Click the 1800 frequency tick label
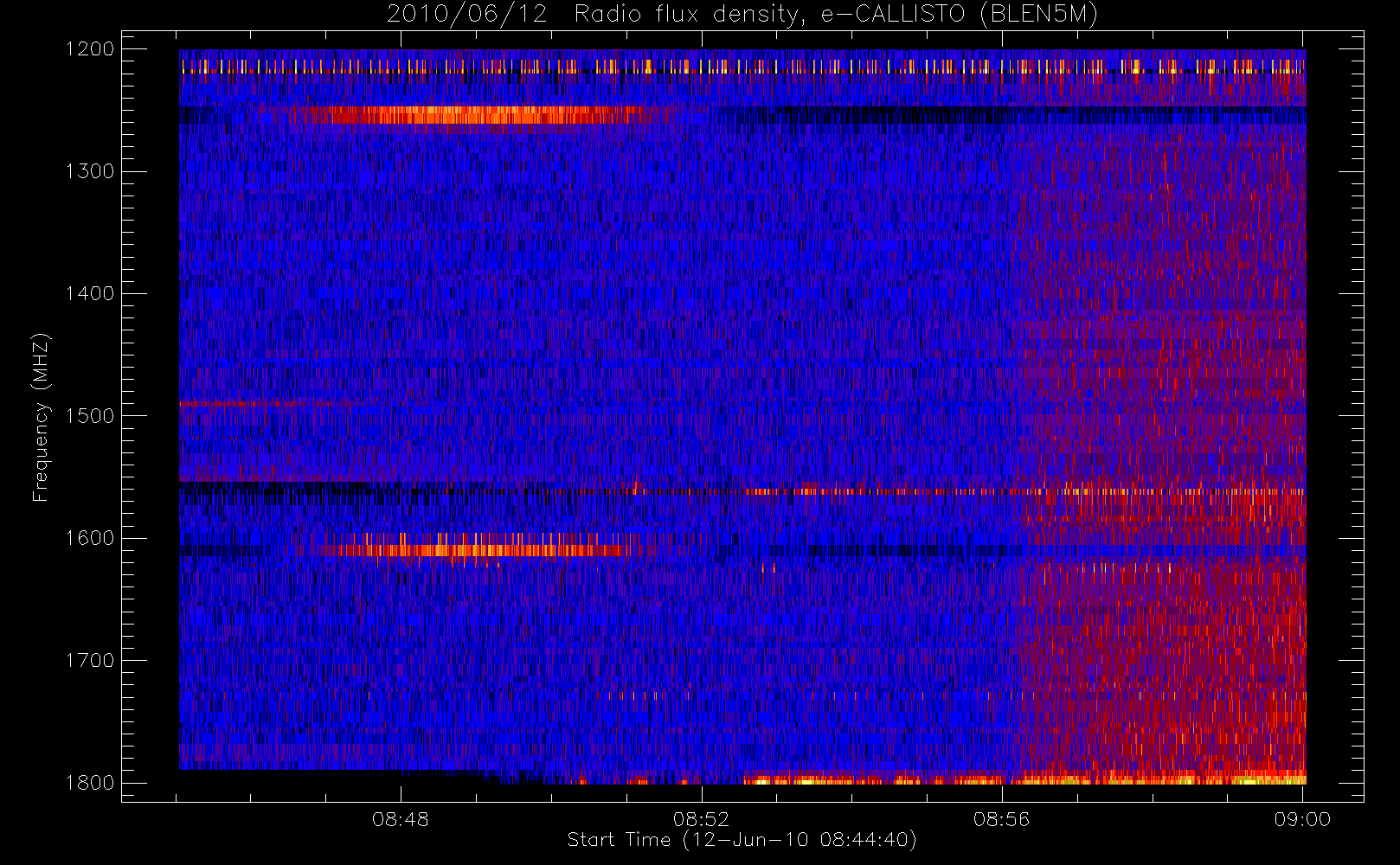The width and height of the screenshot is (1400, 865). click(x=90, y=783)
